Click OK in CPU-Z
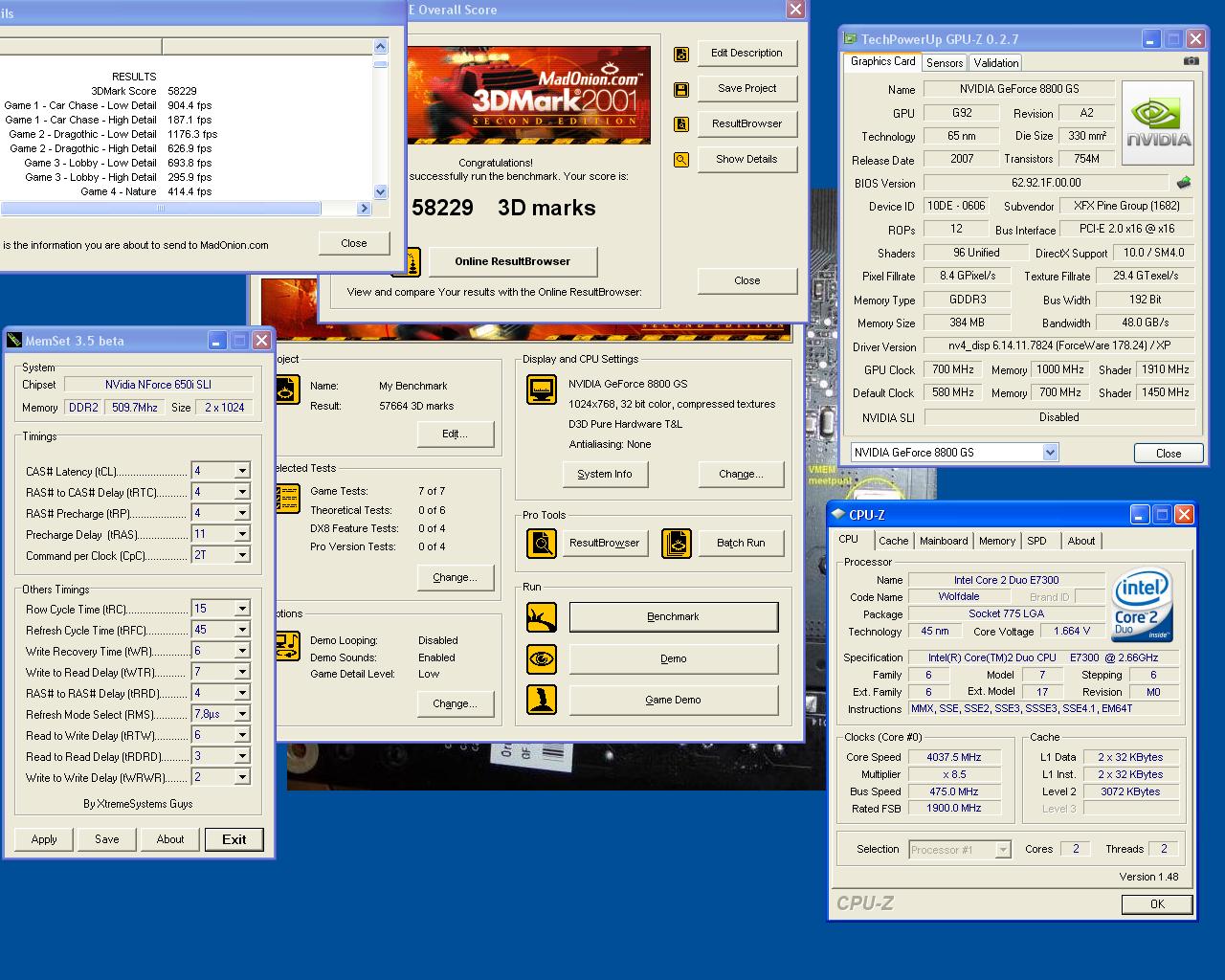Screen dimensions: 1225x980 click(1157, 903)
